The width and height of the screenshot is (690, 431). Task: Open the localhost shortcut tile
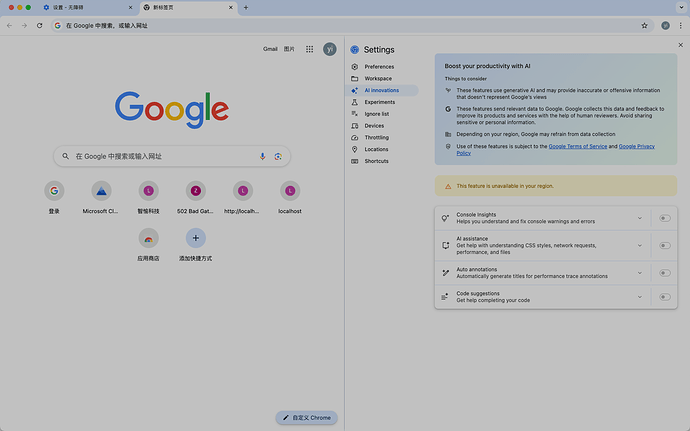click(x=290, y=197)
